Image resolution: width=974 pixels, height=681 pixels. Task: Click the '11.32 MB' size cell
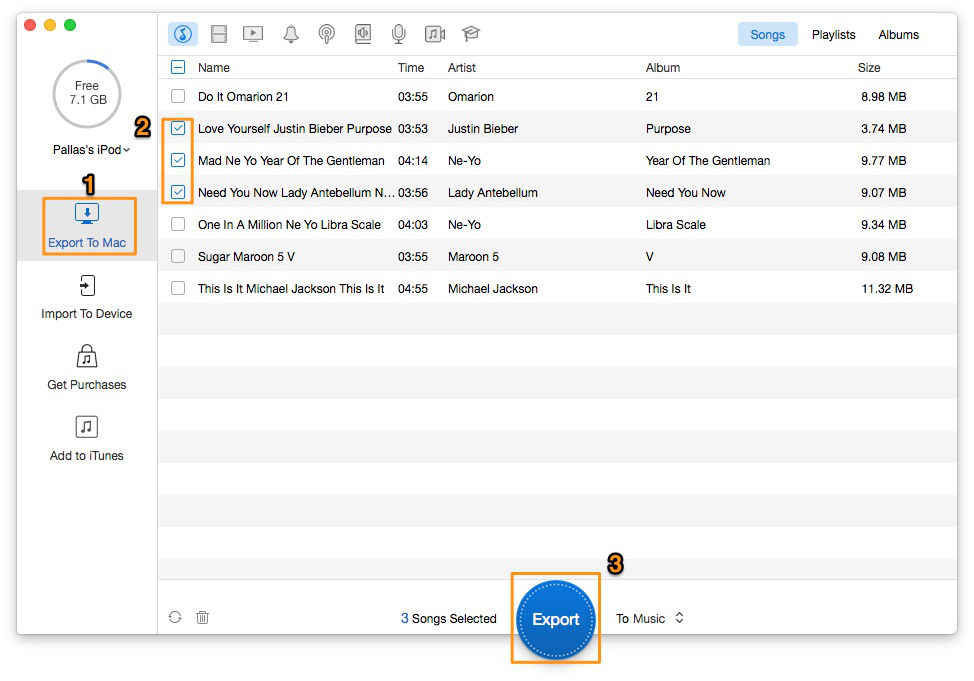(887, 288)
